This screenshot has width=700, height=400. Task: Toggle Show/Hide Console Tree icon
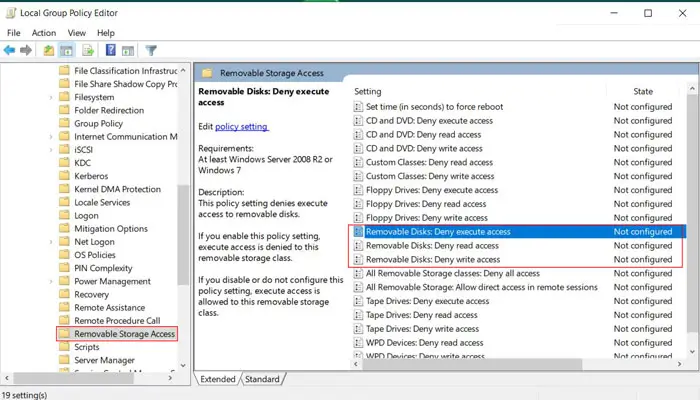click(x=67, y=50)
